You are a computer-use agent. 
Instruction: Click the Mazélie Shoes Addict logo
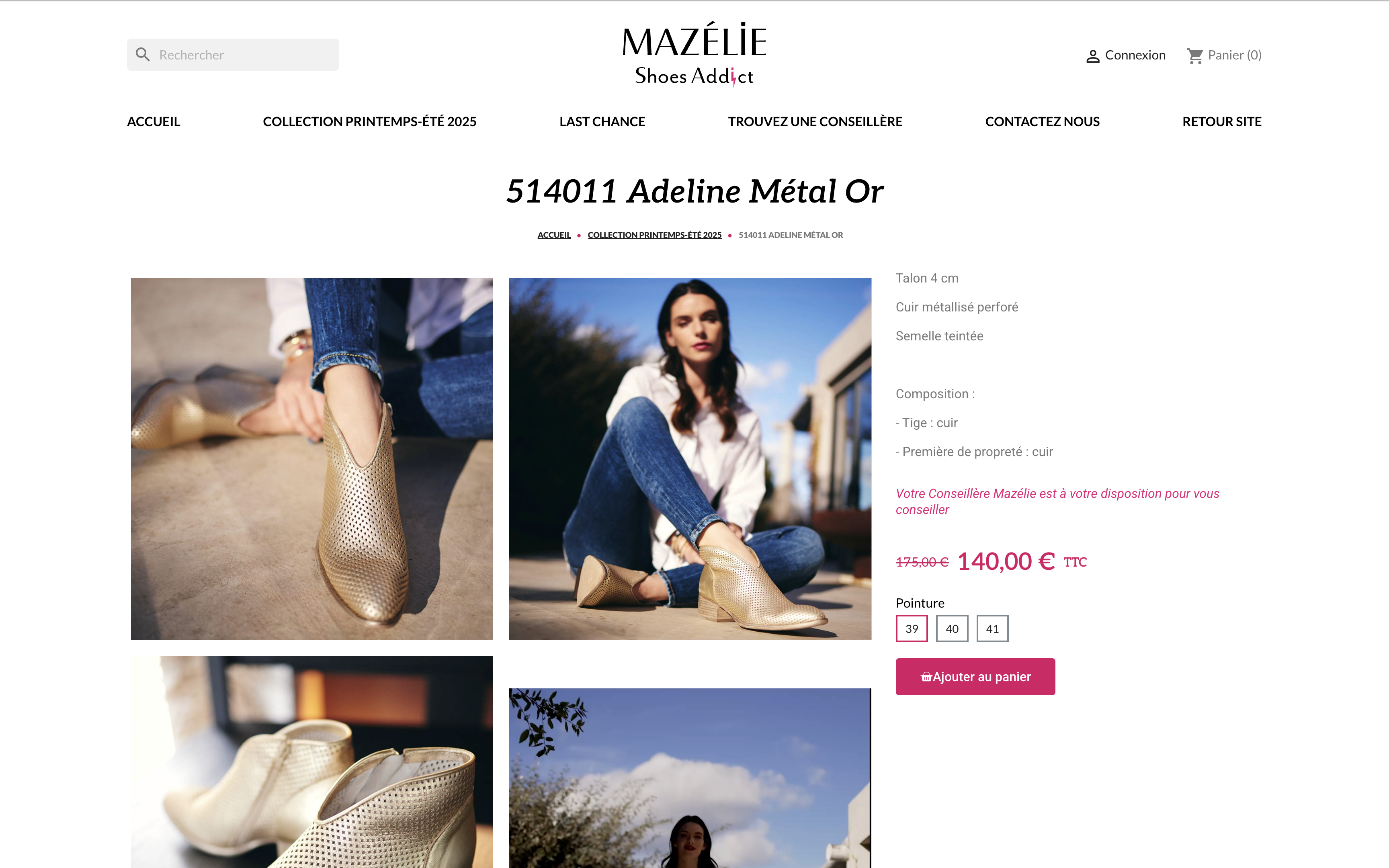point(694,54)
